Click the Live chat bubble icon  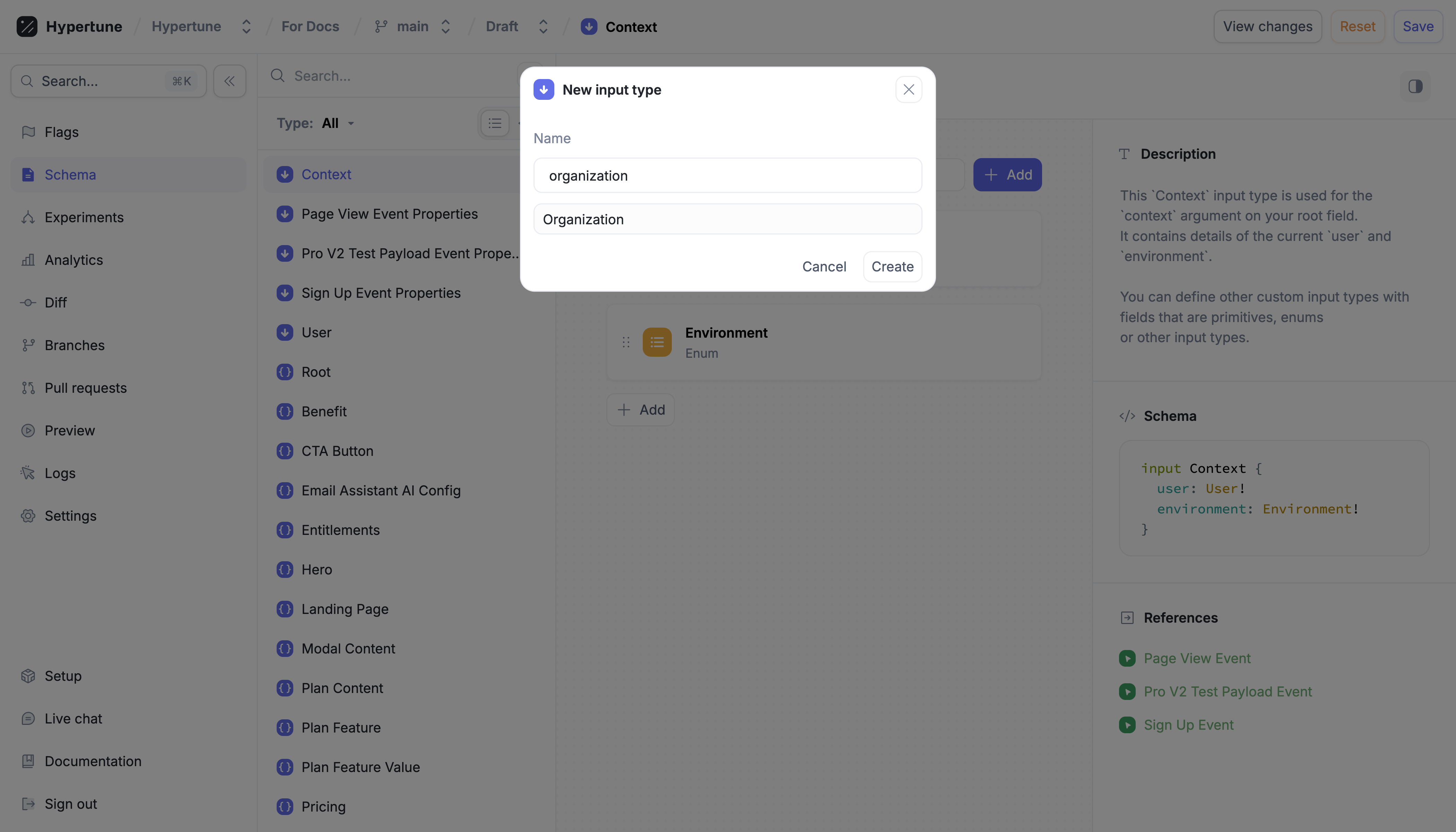click(28, 718)
